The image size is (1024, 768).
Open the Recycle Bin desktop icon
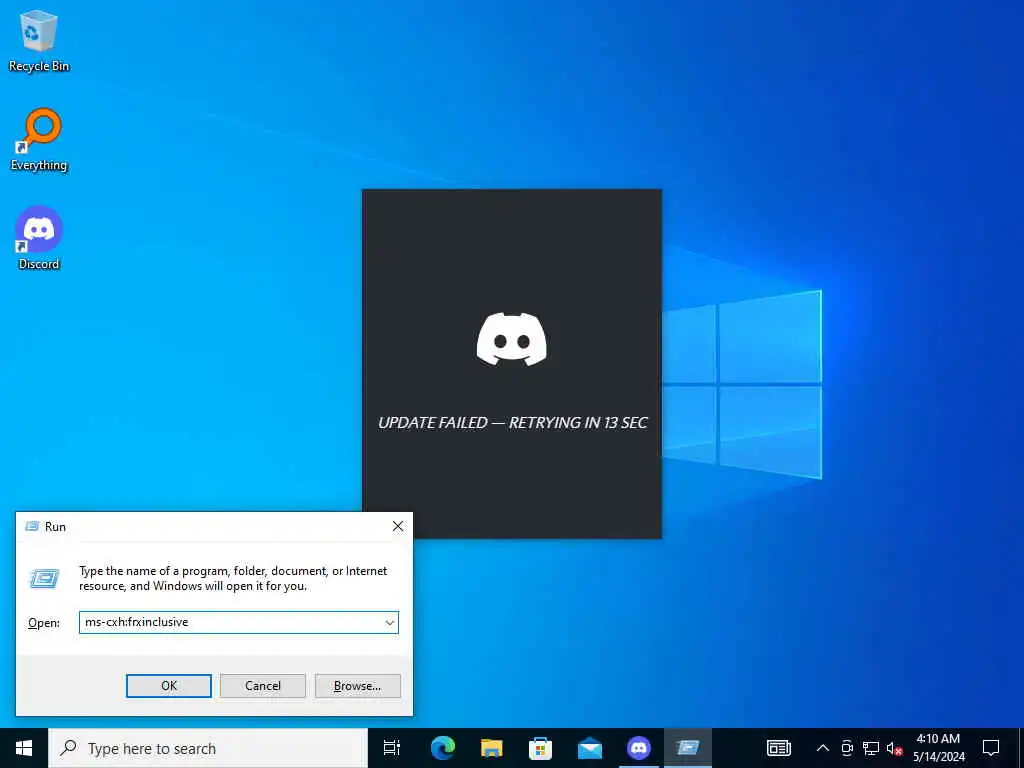tap(39, 40)
